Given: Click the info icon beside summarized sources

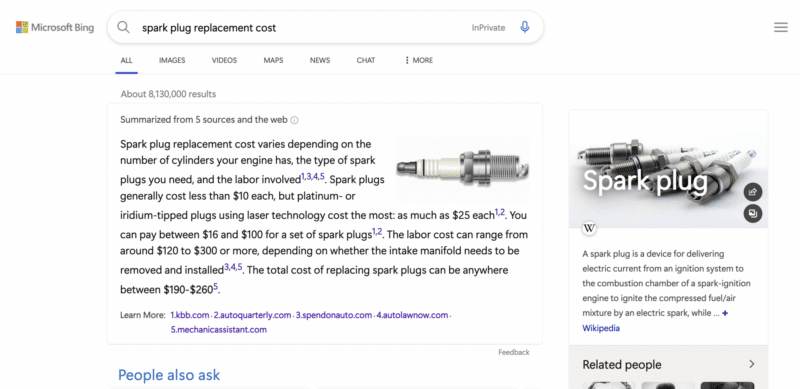Looking at the screenshot, I should point(294,120).
